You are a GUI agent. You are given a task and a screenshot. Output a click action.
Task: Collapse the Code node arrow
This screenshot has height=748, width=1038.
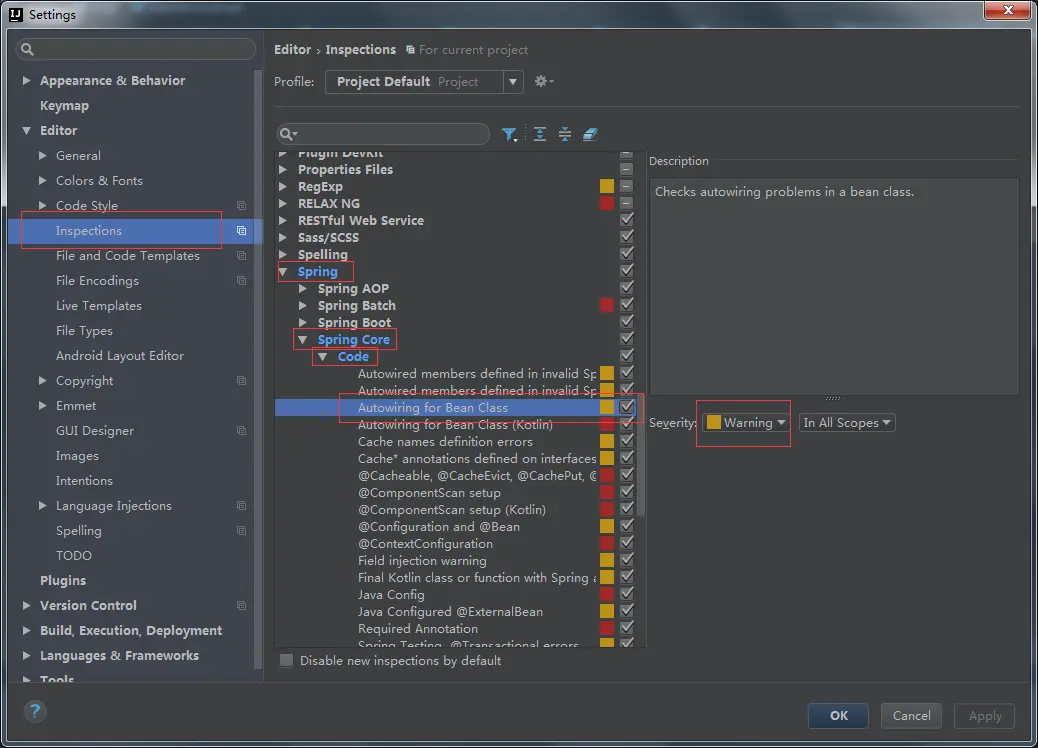click(x=322, y=357)
